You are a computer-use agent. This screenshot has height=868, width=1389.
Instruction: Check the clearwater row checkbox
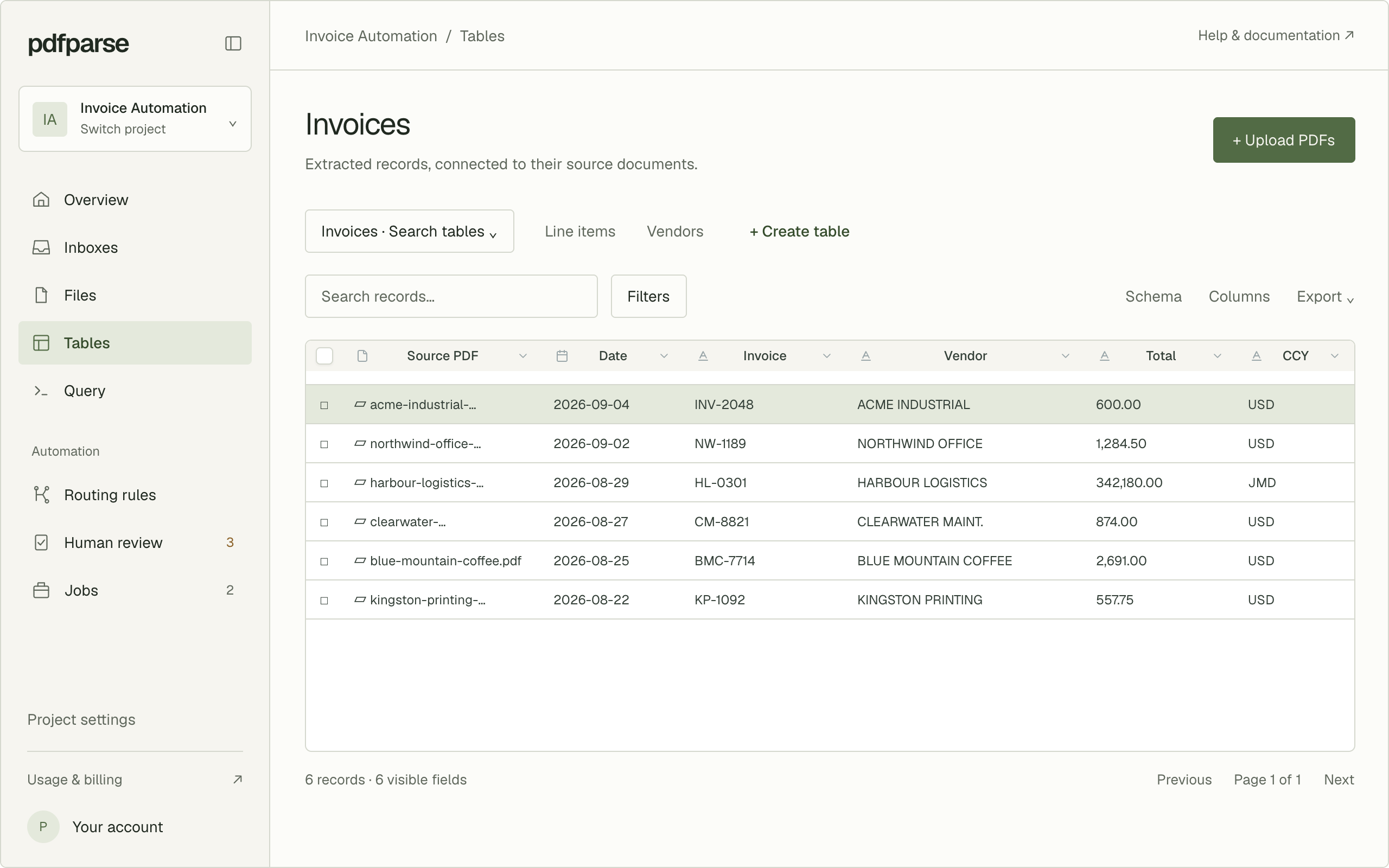click(324, 522)
